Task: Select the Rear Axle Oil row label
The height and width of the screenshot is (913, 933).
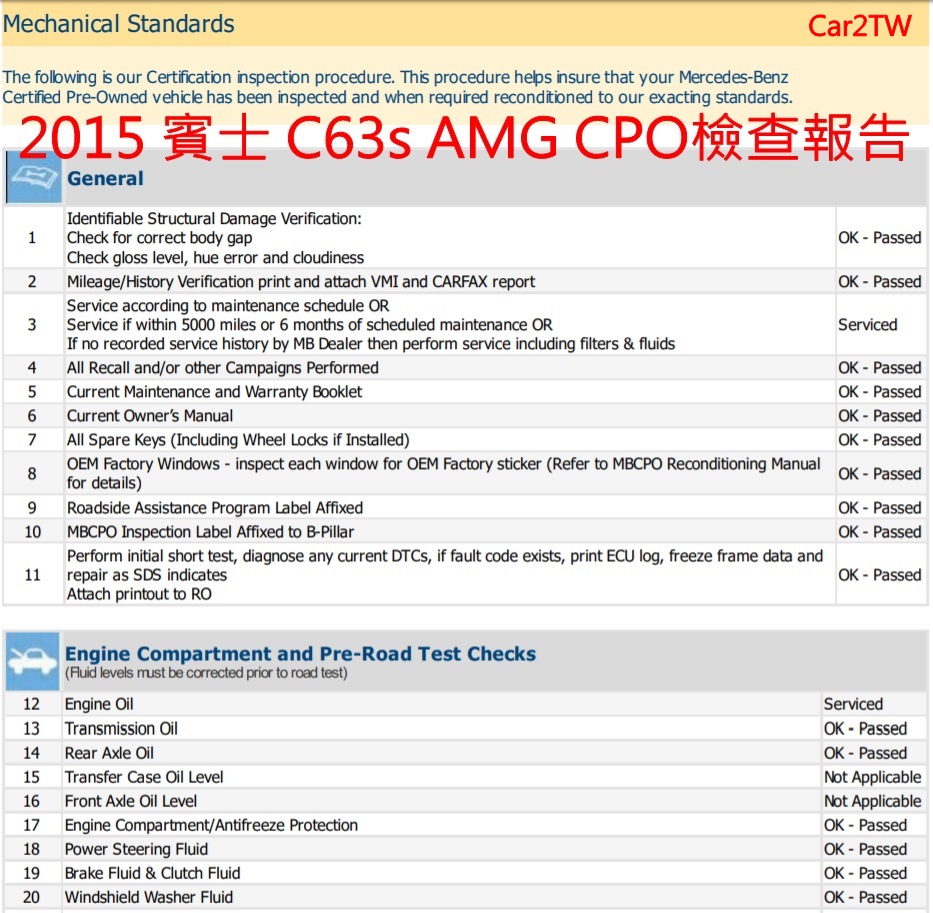Action: coord(109,753)
